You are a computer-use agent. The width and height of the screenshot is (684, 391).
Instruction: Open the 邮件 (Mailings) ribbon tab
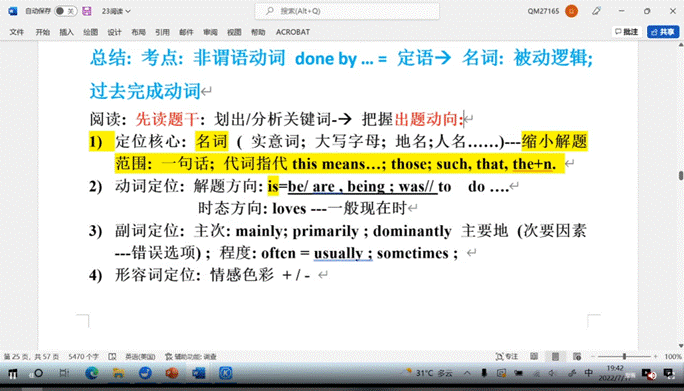[x=186, y=32]
